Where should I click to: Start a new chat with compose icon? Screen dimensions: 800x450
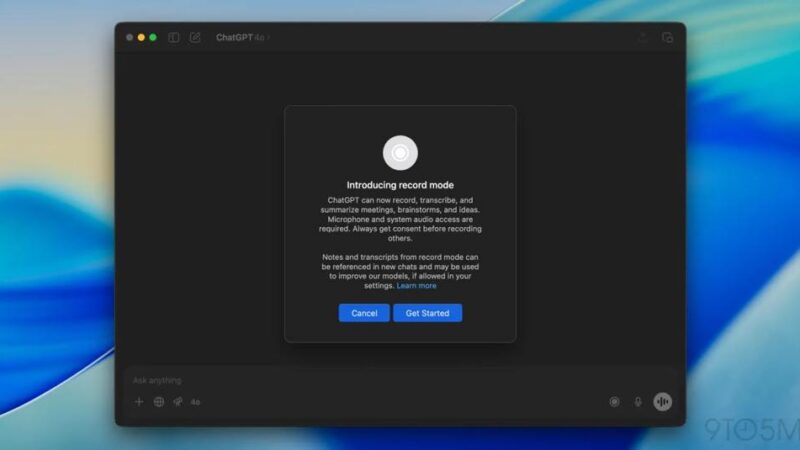(x=195, y=37)
